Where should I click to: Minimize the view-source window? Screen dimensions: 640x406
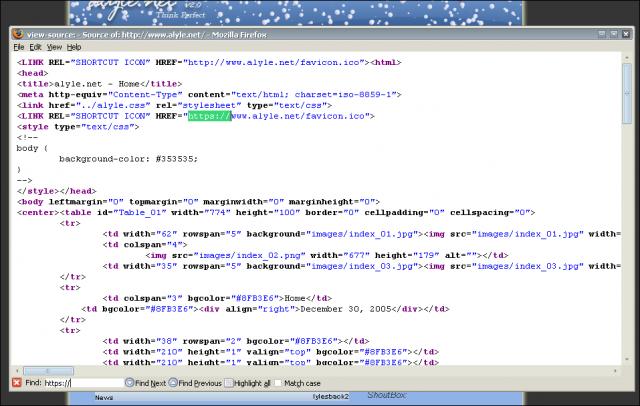pyautogui.click(x=602, y=34)
